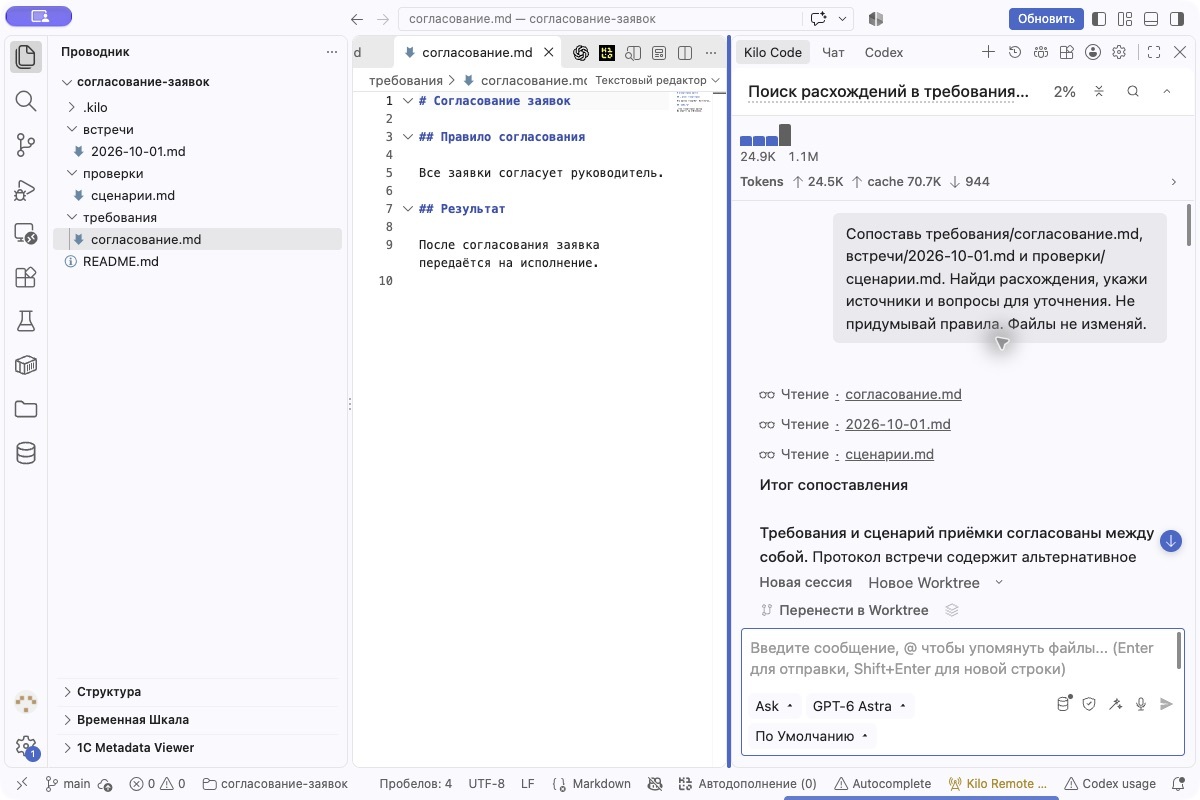Open the Ask mode dropdown
This screenshot has height=800, width=1200.
point(775,706)
